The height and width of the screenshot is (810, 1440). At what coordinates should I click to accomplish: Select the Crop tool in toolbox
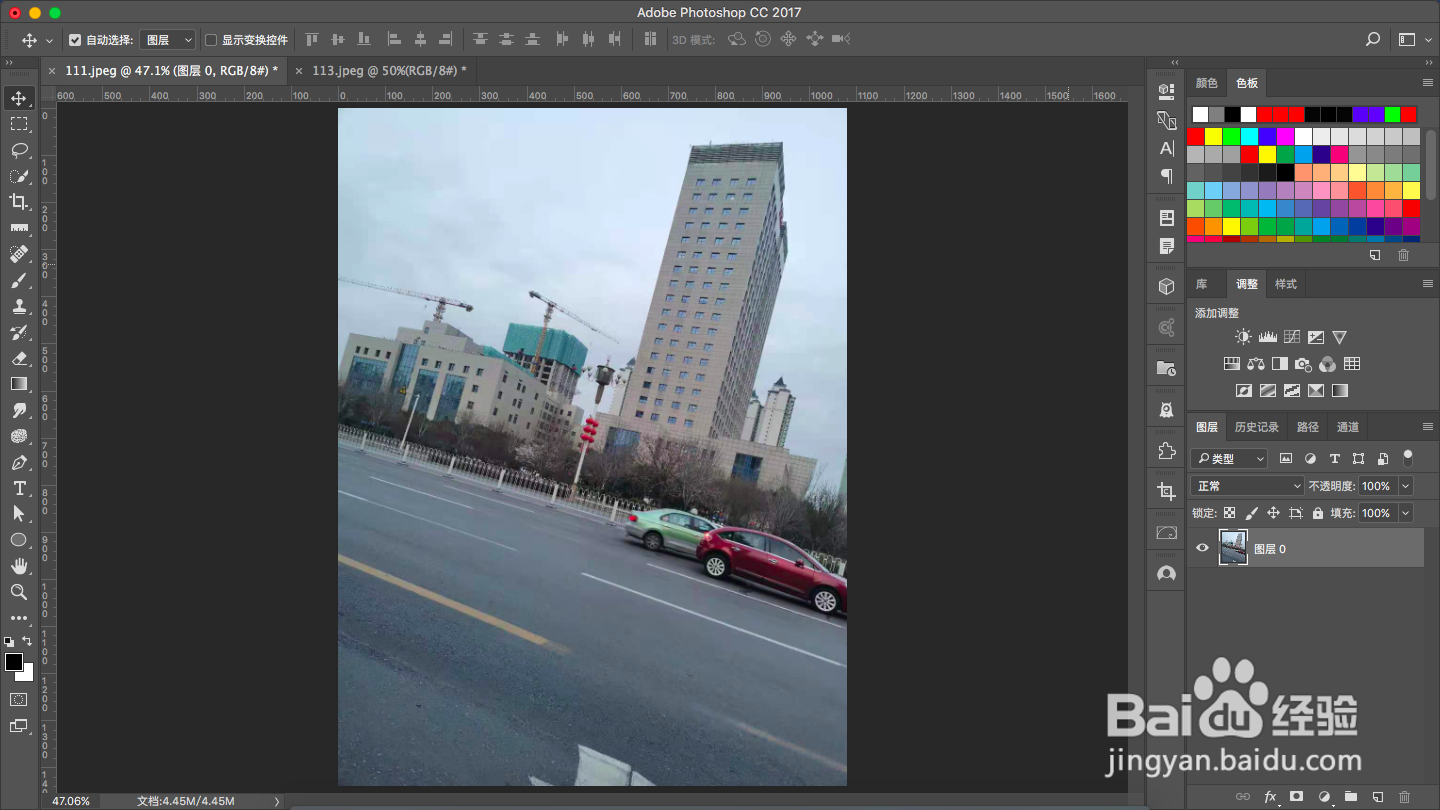click(19, 202)
